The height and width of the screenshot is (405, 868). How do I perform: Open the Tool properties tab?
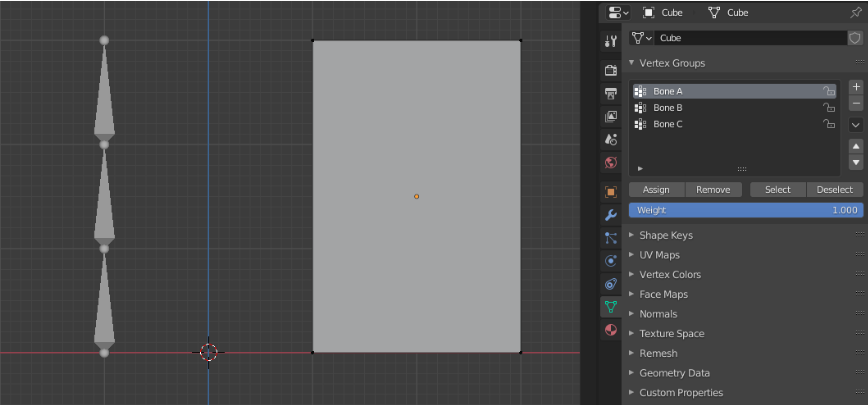coord(611,40)
